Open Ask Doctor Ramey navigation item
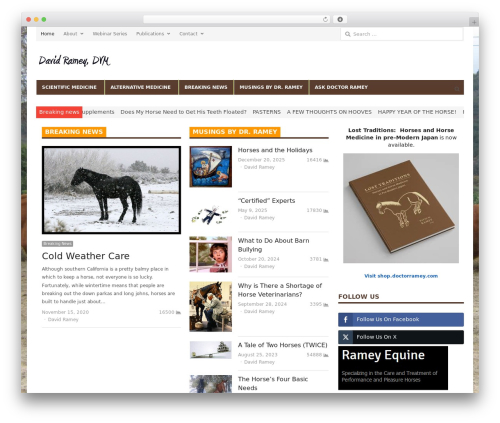Viewport: 500px width, 423px height. click(341, 87)
